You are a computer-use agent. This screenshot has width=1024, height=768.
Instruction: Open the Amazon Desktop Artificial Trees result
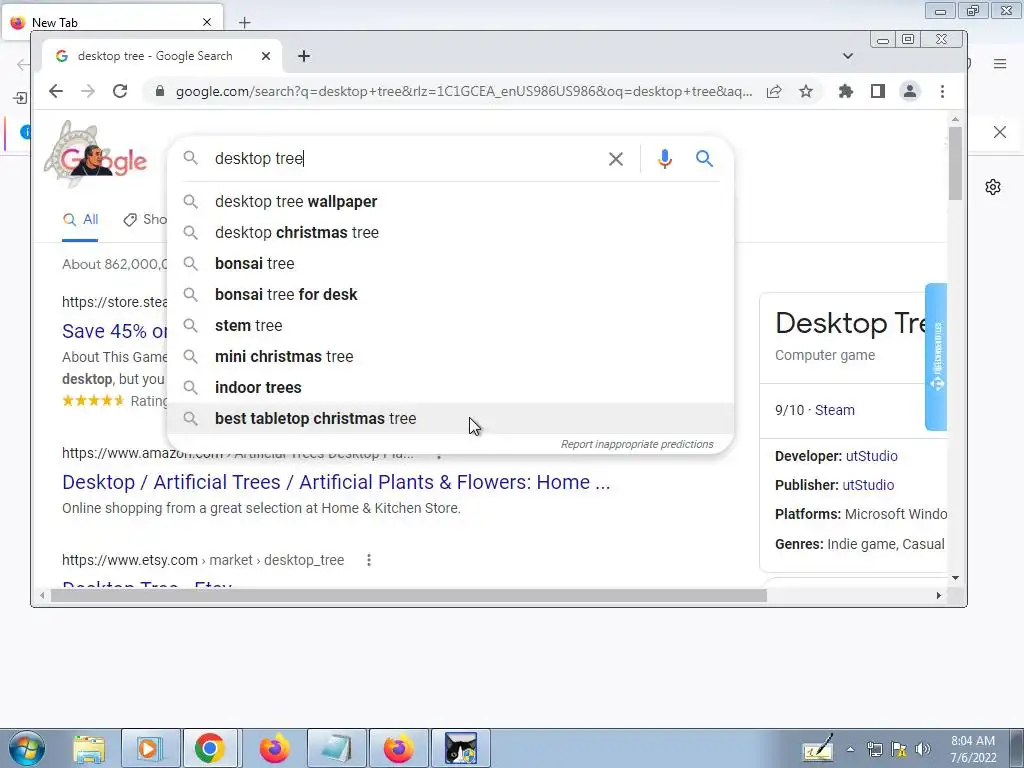pyautogui.click(x=336, y=483)
